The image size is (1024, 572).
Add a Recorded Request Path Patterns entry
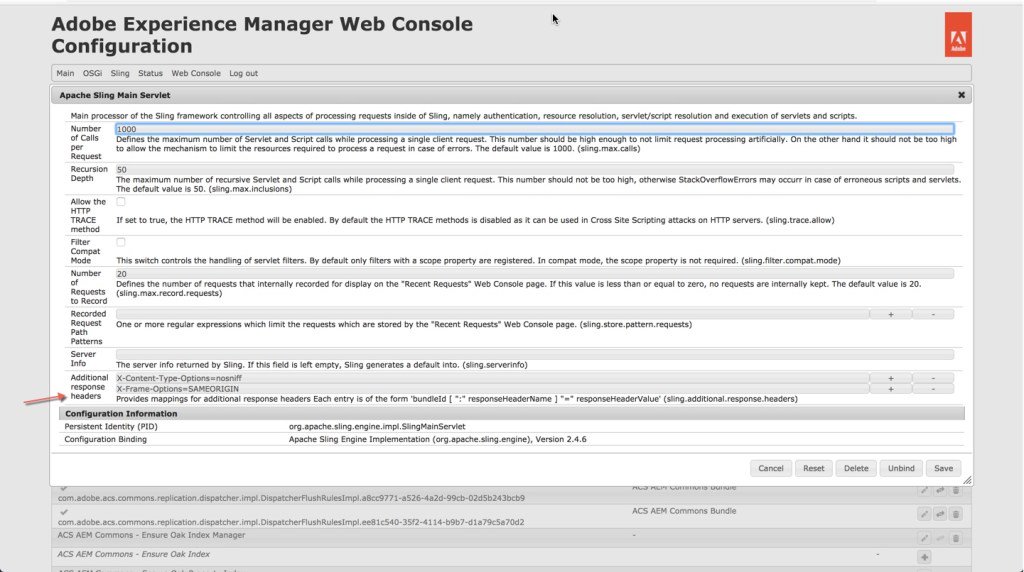pyautogui.click(x=890, y=315)
